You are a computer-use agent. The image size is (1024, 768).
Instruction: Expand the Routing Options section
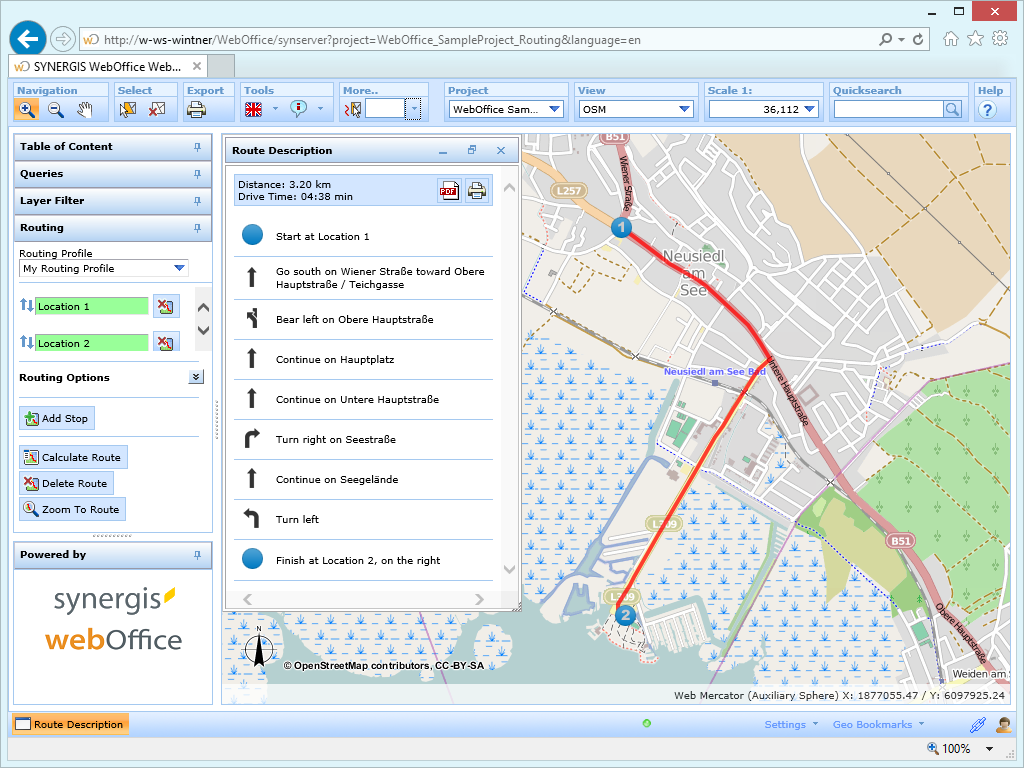click(196, 376)
